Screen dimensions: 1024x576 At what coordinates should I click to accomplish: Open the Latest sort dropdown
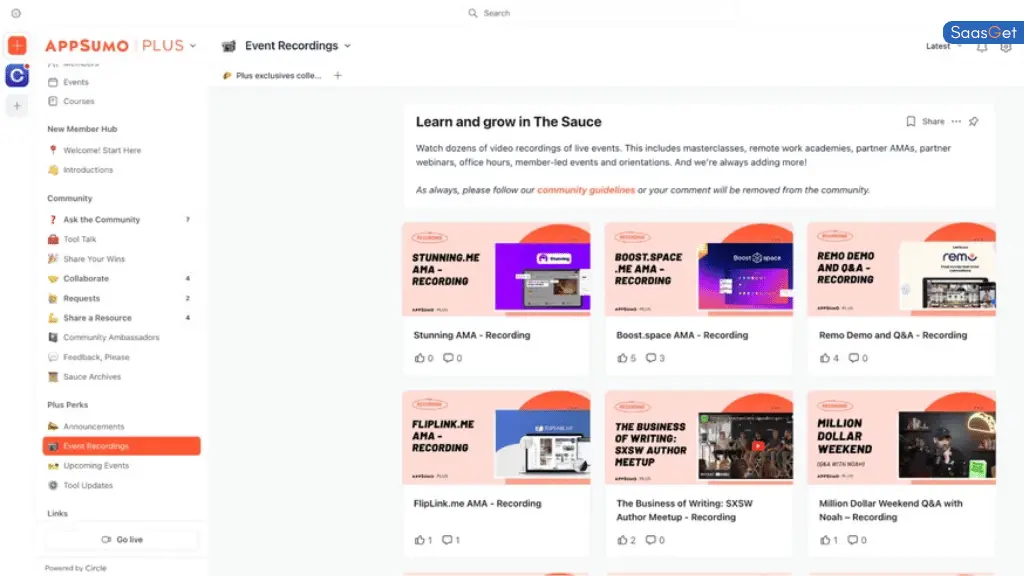[944, 46]
